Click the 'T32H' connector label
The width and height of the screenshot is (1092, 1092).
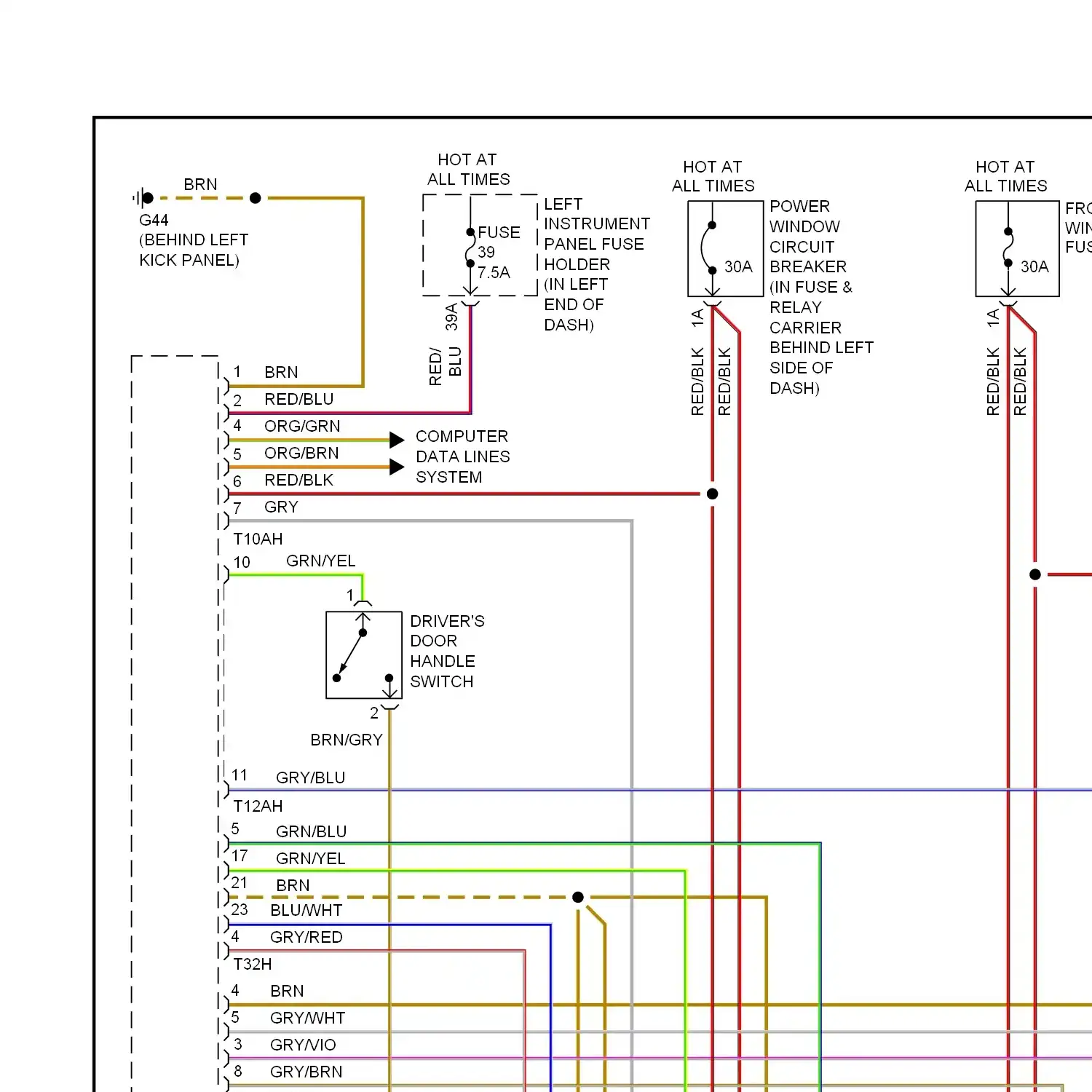[x=253, y=964]
